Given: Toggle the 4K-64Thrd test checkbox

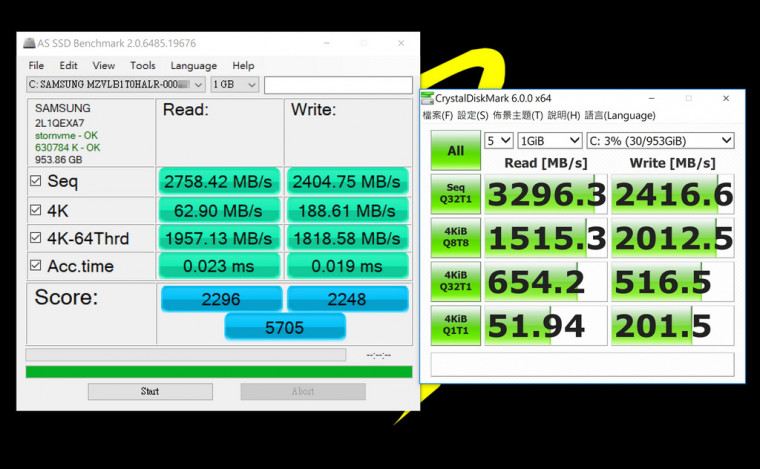Looking at the screenshot, I should pyautogui.click(x=35, y=237).
